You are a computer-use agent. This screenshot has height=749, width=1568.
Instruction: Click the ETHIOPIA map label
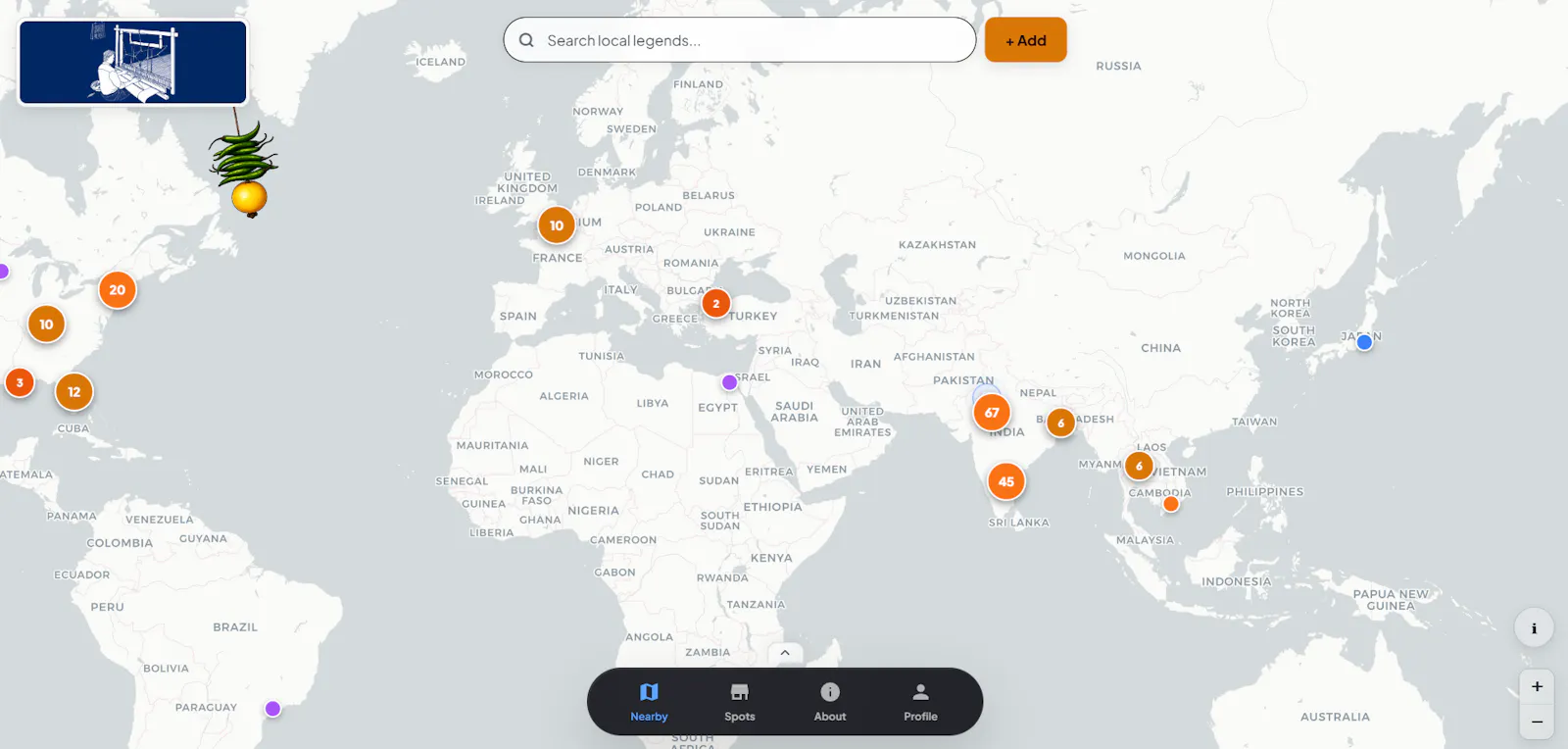pos(772,508)
